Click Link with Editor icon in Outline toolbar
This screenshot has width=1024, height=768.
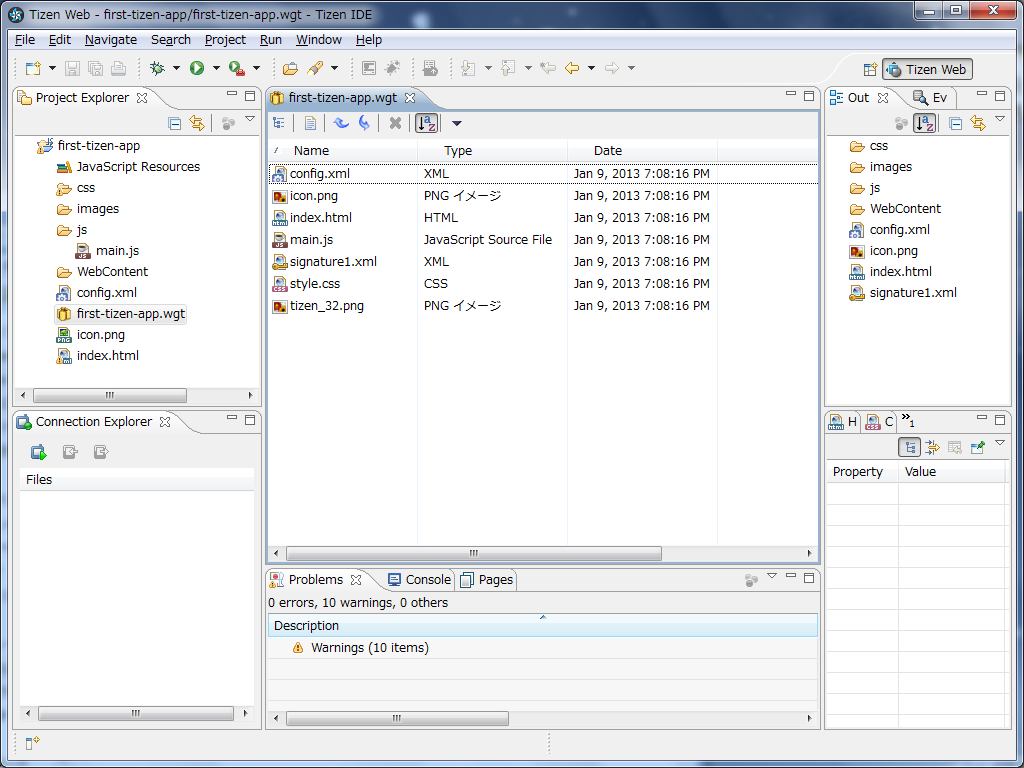point(978,123)
